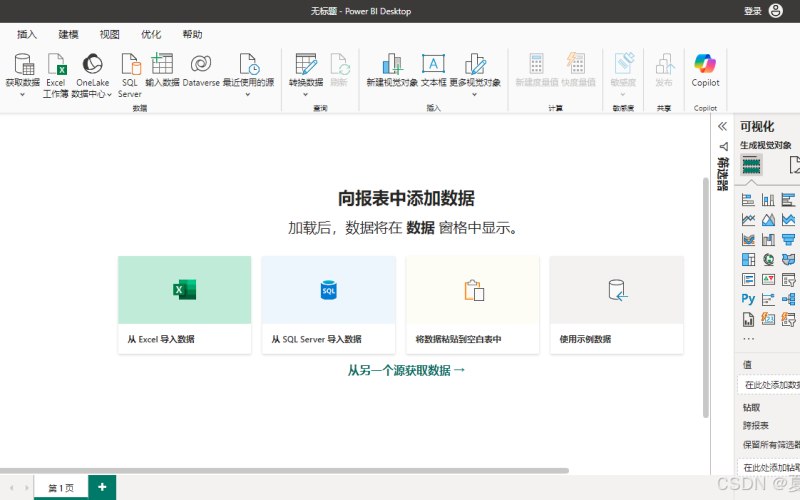Image resolution: width=800 pixels, height=500 pixels.
Task: Collapse the visualizations pane with double chevron
Action: click(x=722, y=127)
